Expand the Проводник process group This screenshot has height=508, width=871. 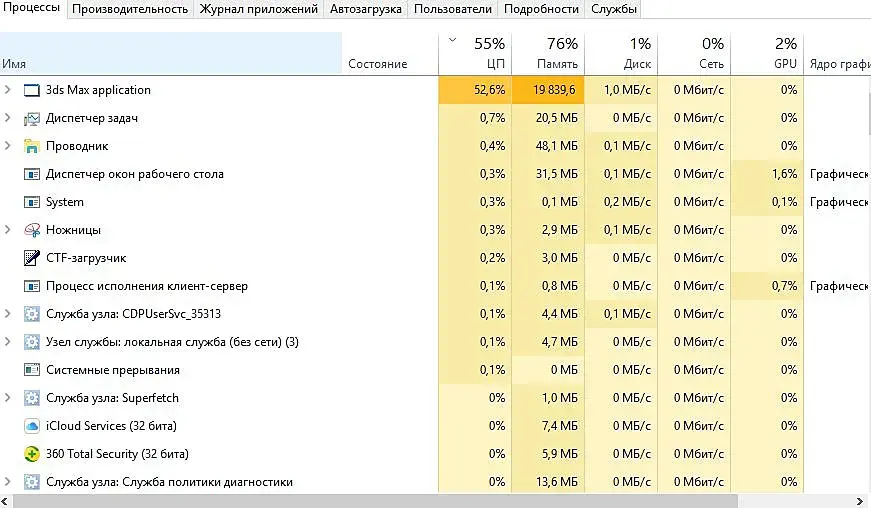click(x=7, y=145)
